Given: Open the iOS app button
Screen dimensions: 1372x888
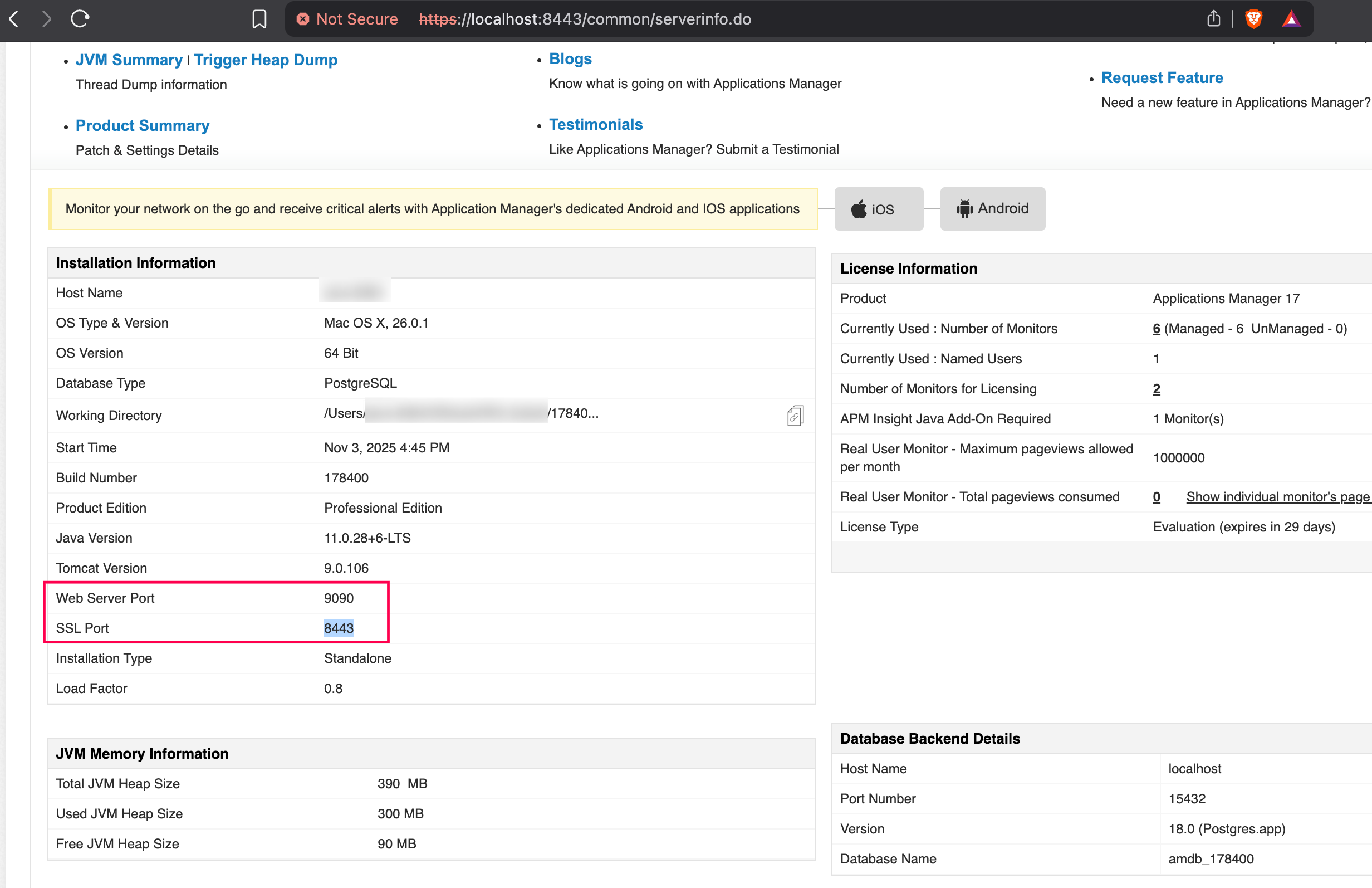Looking at the screenshot, I should (878, 209).
